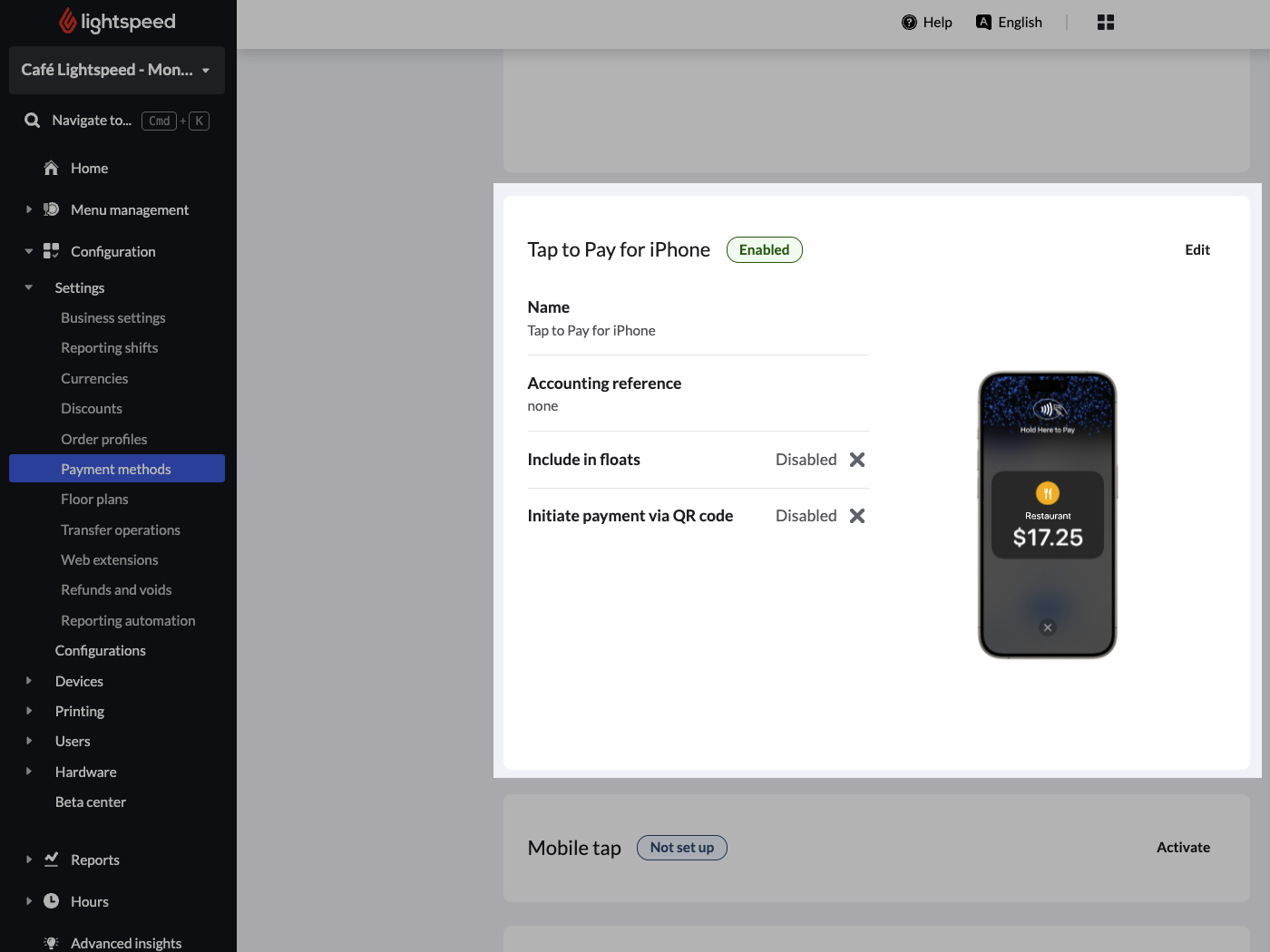Click the Home house icon

52,169
